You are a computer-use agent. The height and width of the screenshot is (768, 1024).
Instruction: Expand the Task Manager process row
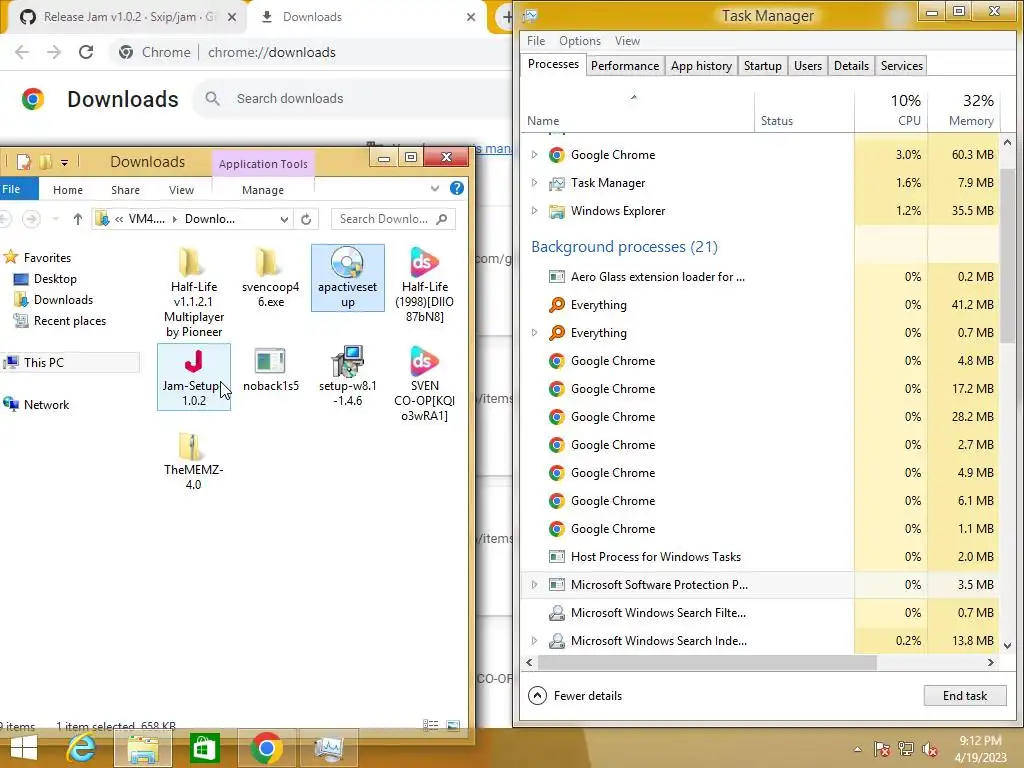(x=534, y=183)
